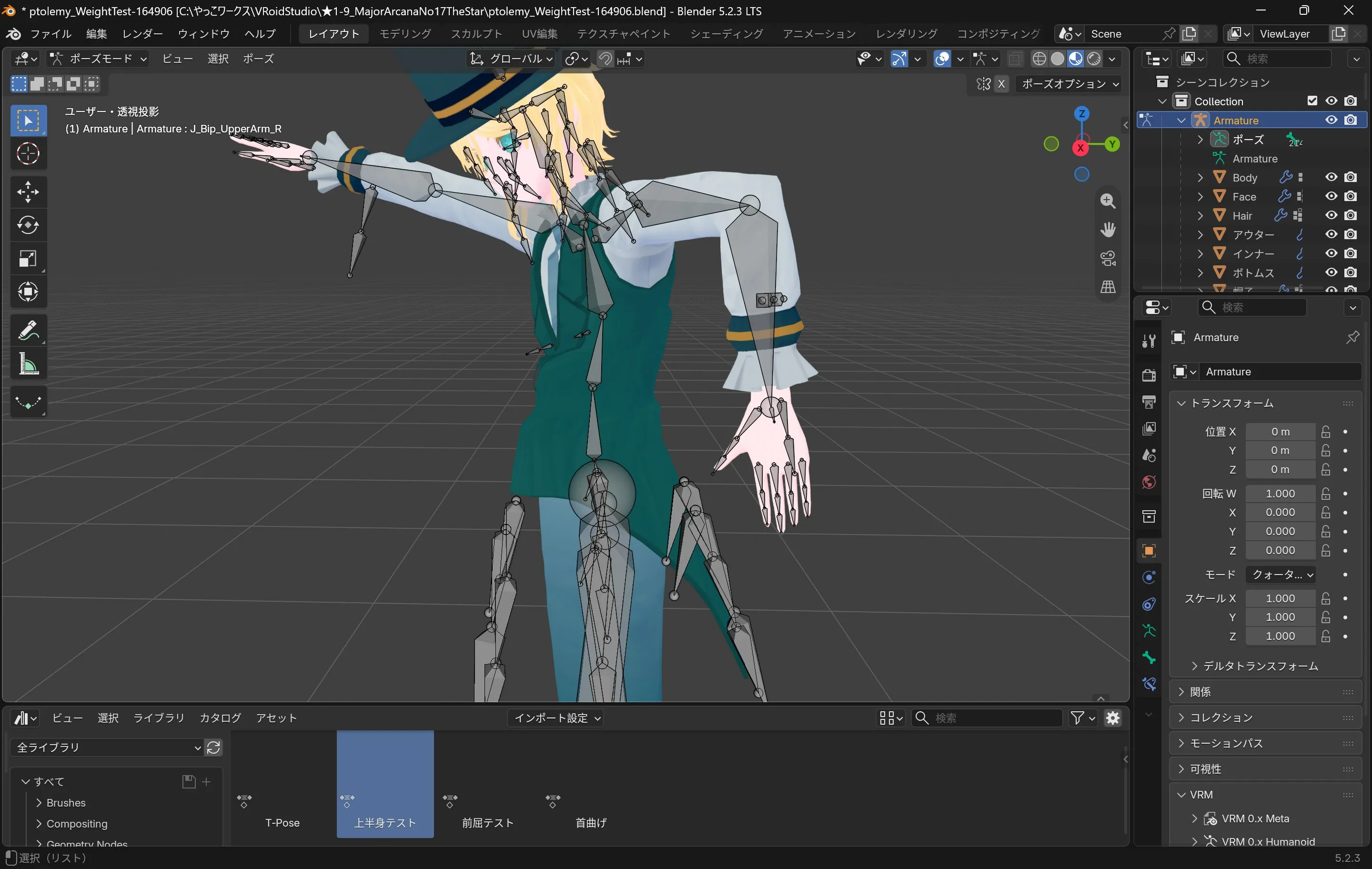The width and height of the screenshot is (1372, 869).
Task: Select the Rotate tool
Action: pos(28,225)
